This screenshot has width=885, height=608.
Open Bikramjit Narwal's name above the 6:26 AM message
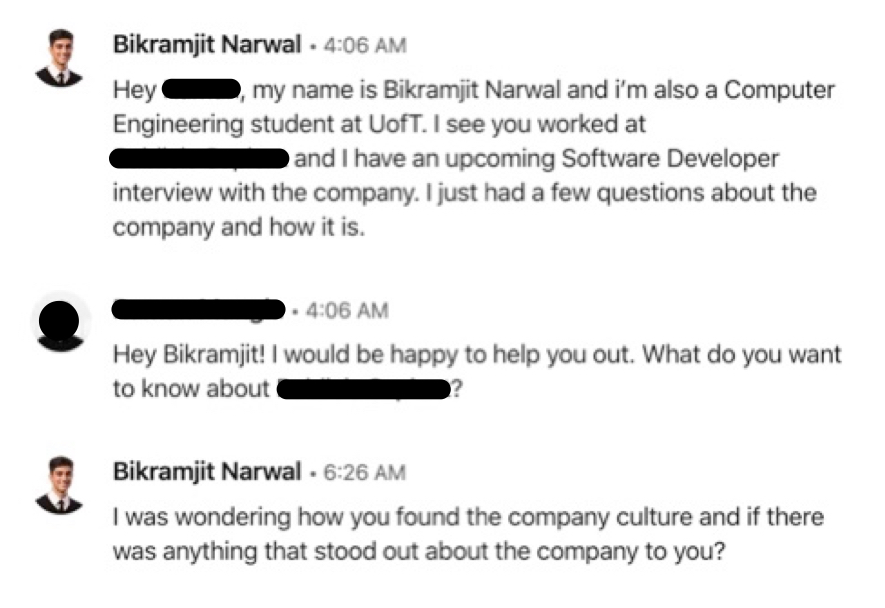click(x=206, y=471)
